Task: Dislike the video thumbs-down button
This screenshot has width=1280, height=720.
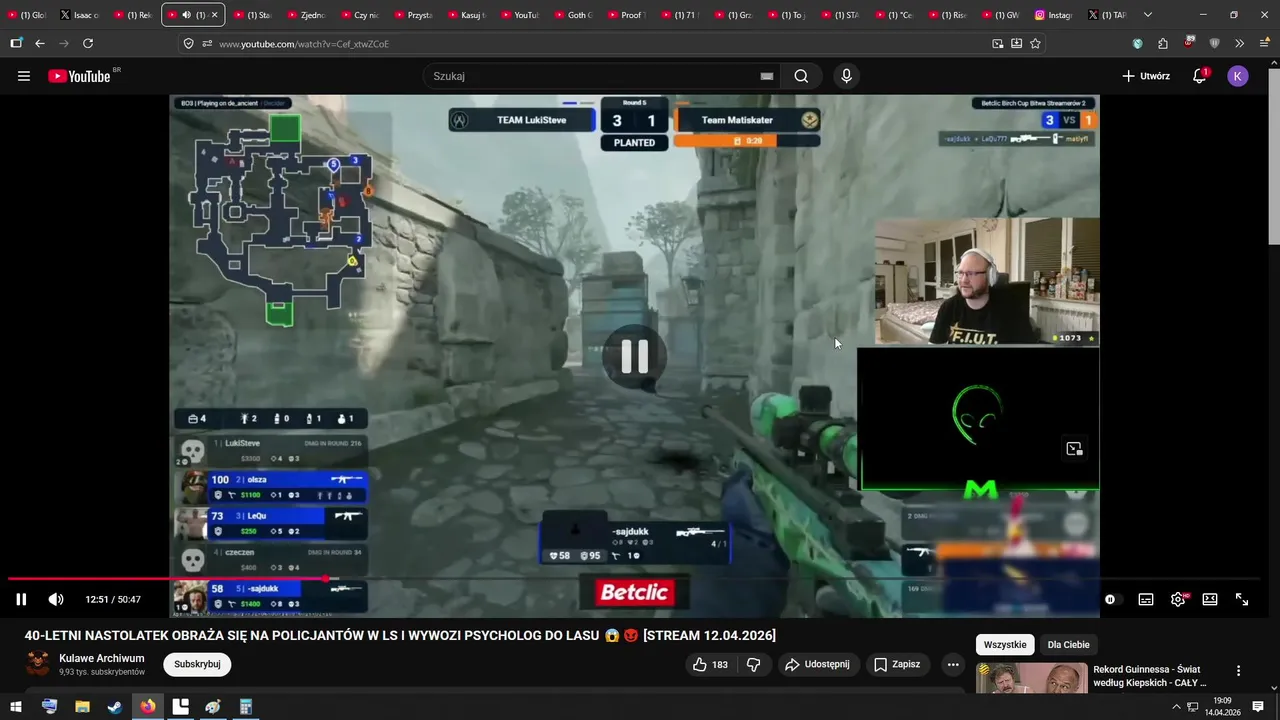Action: (754, 664)
